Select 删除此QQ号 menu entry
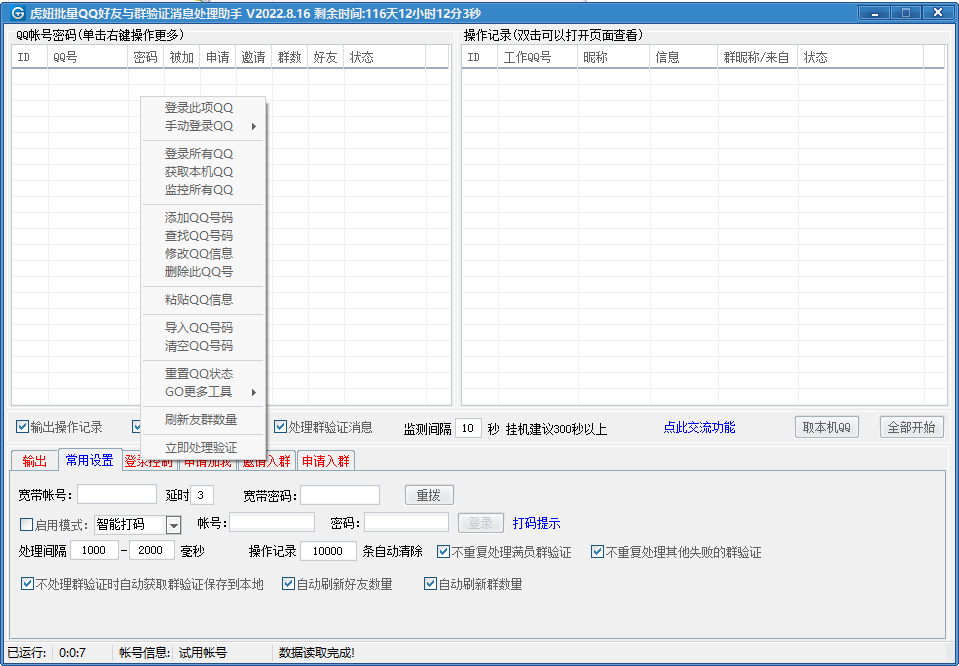 203,272
